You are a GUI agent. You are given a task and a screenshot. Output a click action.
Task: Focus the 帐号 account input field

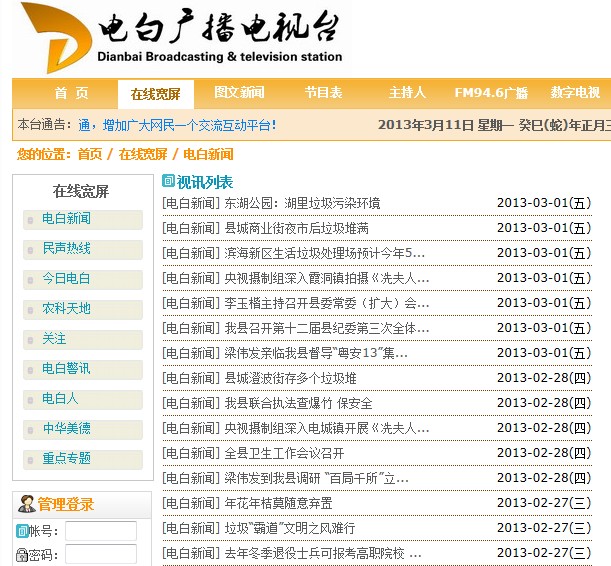coord(100,531)
